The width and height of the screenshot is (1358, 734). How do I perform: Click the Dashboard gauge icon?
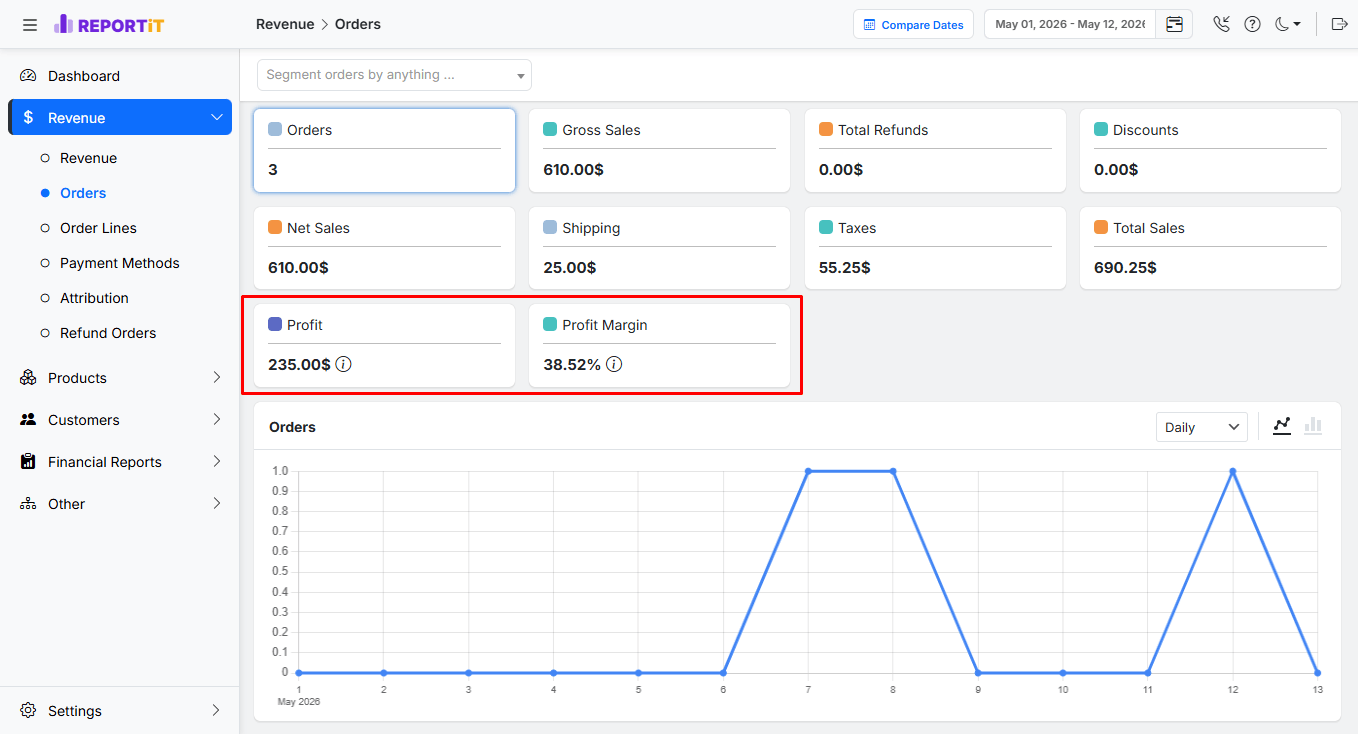(x=28, y=76)
